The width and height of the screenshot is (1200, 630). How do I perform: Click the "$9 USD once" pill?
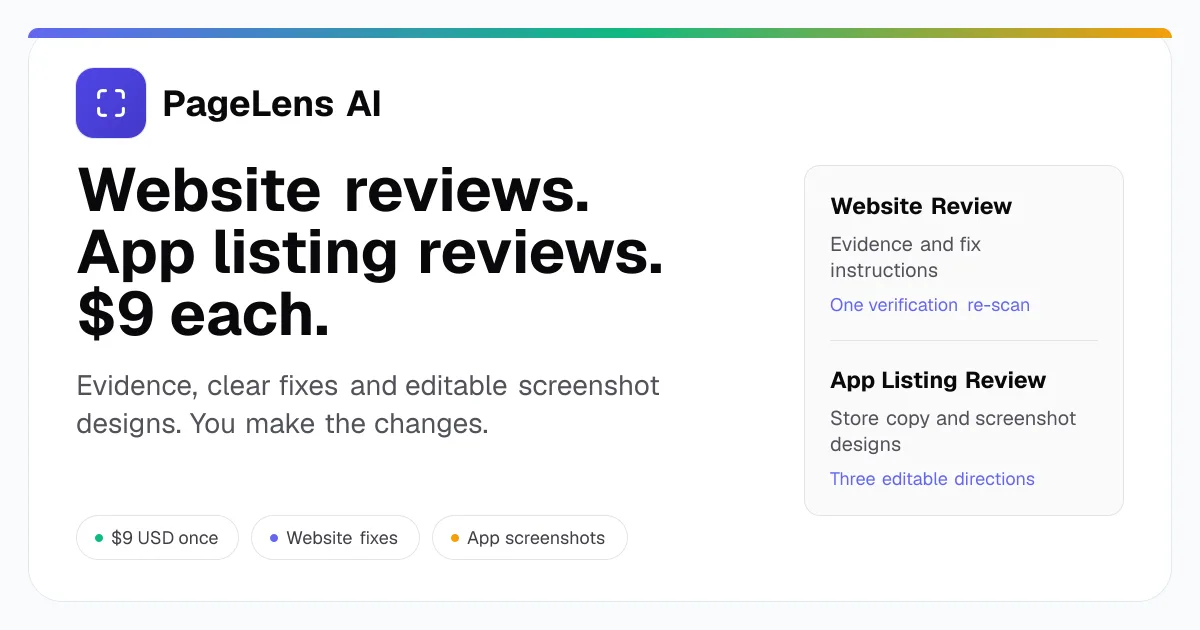coord(157,538)
